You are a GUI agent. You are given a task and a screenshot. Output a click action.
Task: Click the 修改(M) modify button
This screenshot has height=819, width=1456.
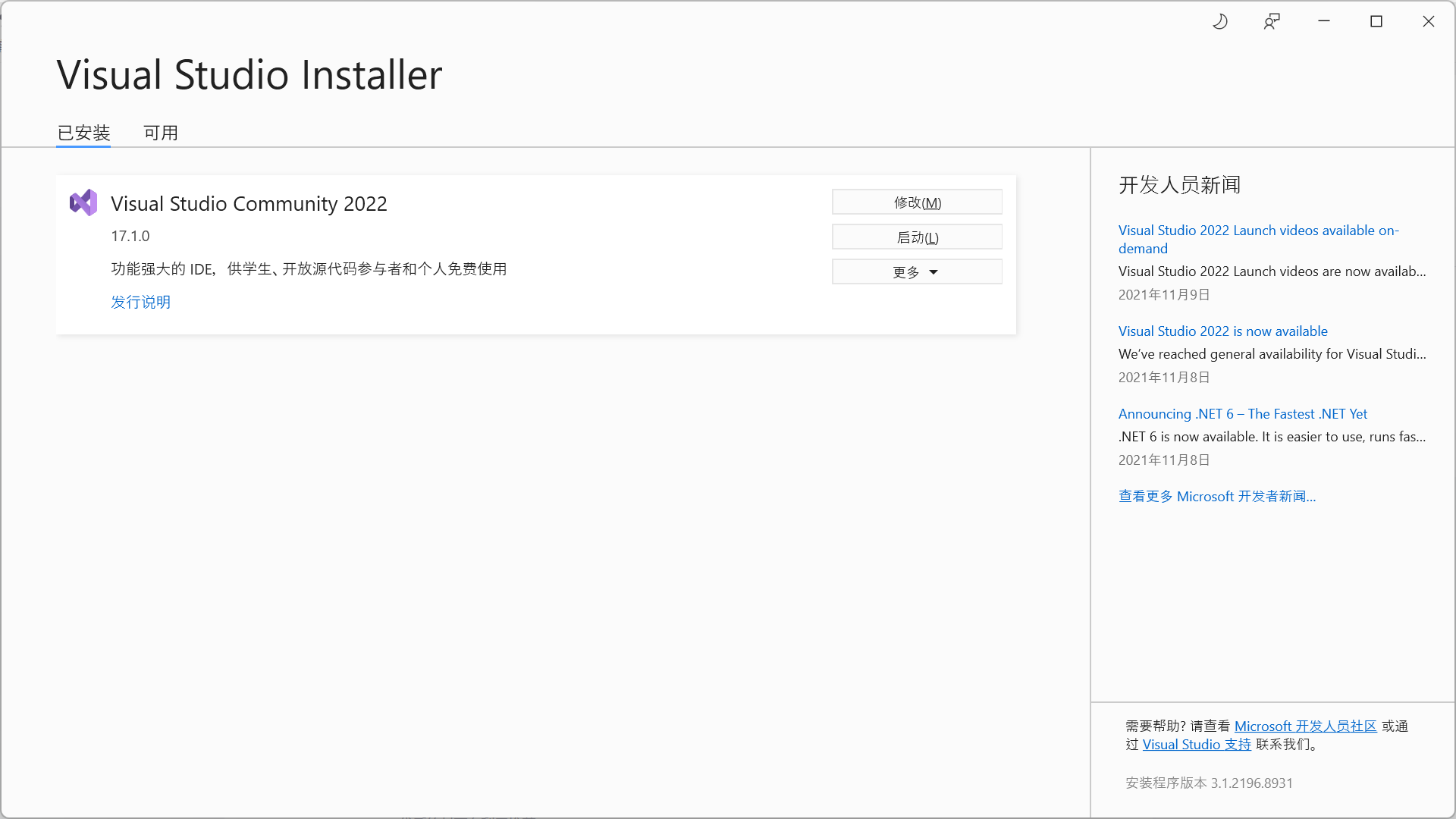tap(916, 202)
